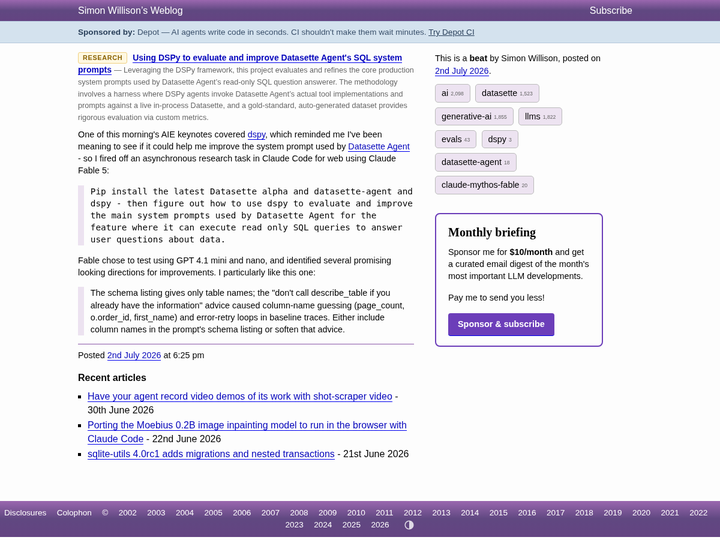Screen dimensions: 720x540
Task: Click the Sponsor & subscribe button
Action: pyautogui.click(x=501, y=324)
